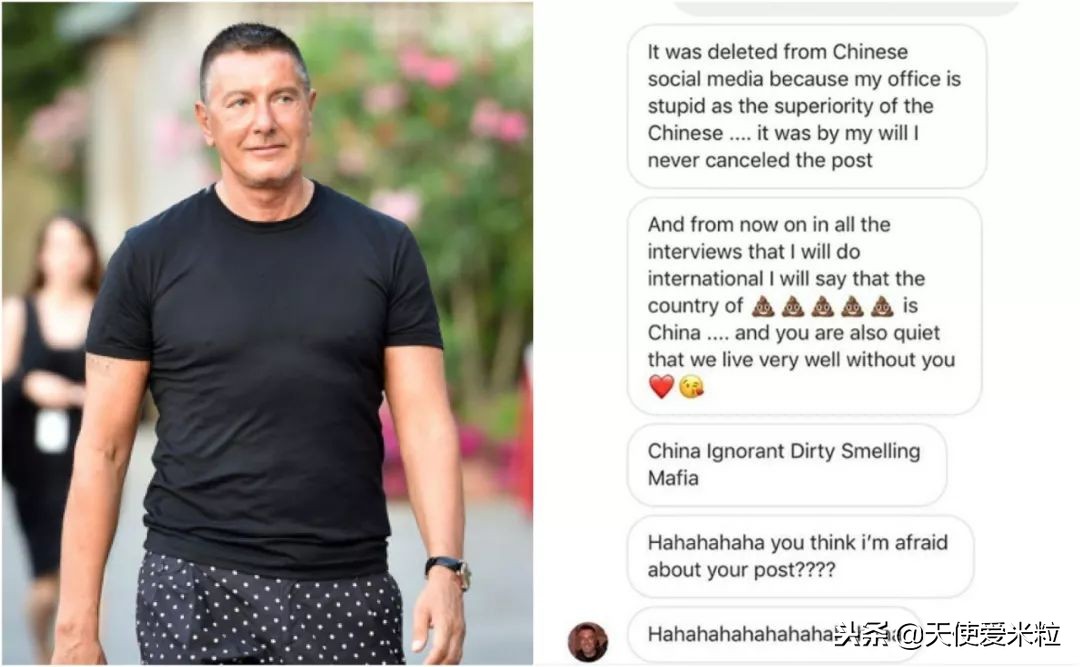Open the final "Hahahahahahahaha" message bubble
The width and height of the screenshot is (1080, 667).
[x=774, y=635]
